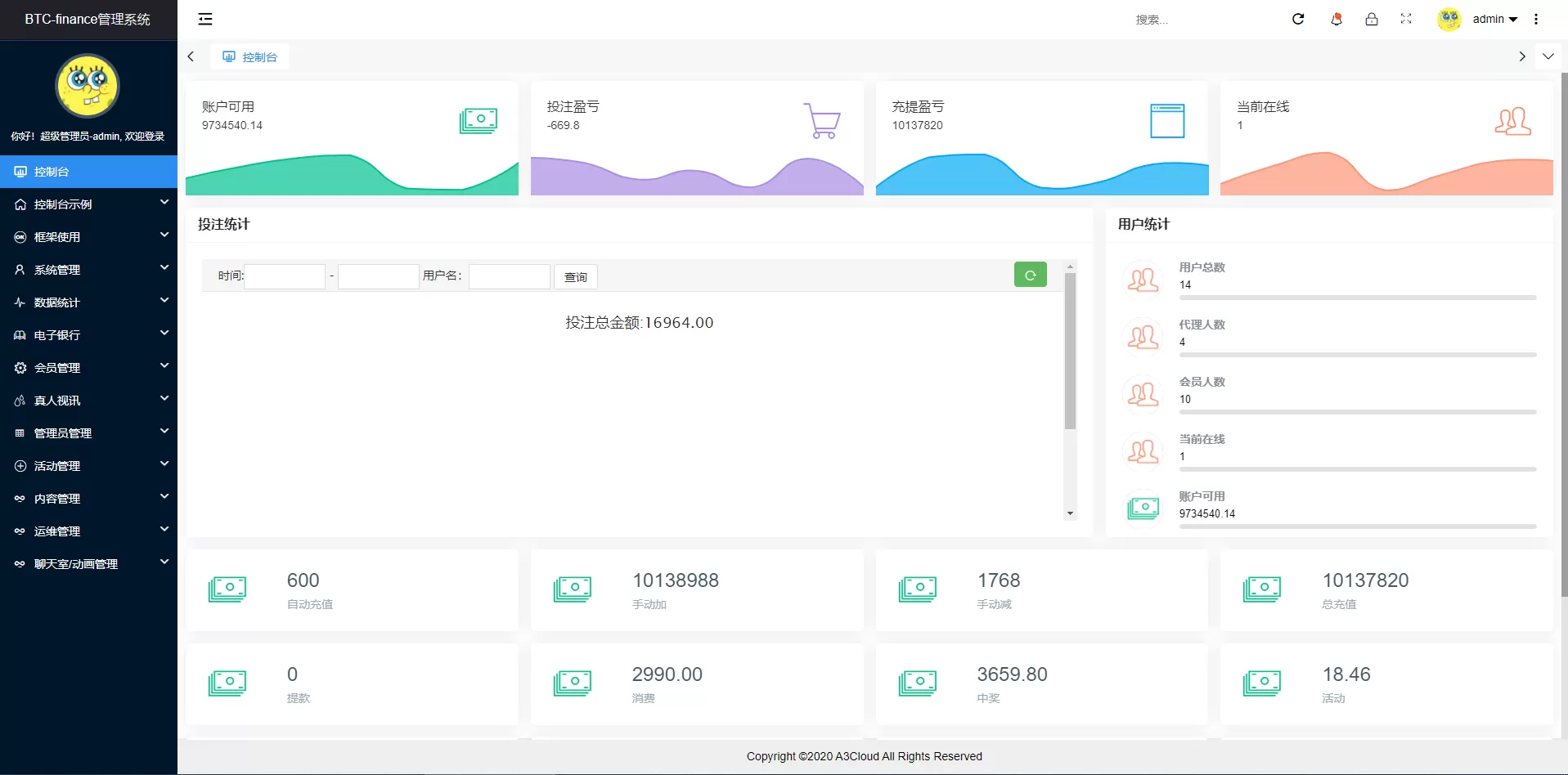Screen dimensions: 1568x775
Task: Click the 用户总数 progress bar
Action: (1357, 298)
